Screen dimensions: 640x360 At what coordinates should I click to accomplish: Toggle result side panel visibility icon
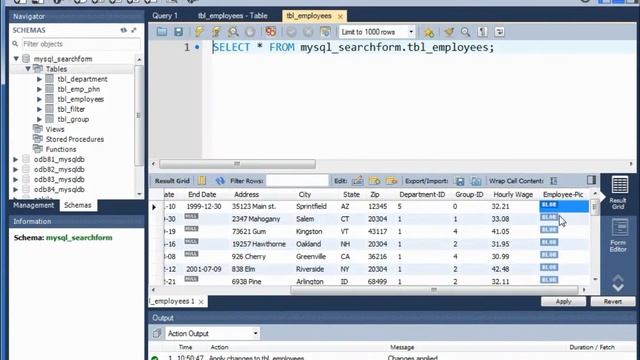pos(591,180)
